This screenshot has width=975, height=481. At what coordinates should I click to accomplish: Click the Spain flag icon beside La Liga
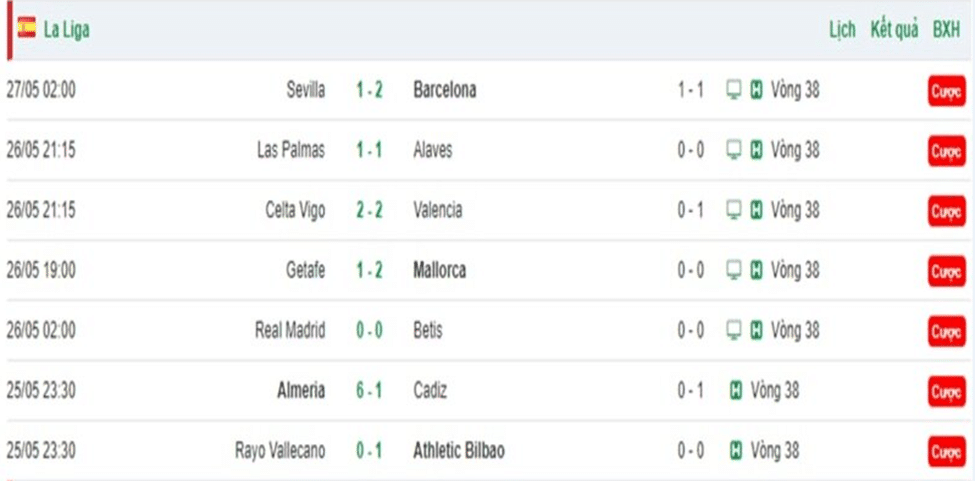point(27,28)
